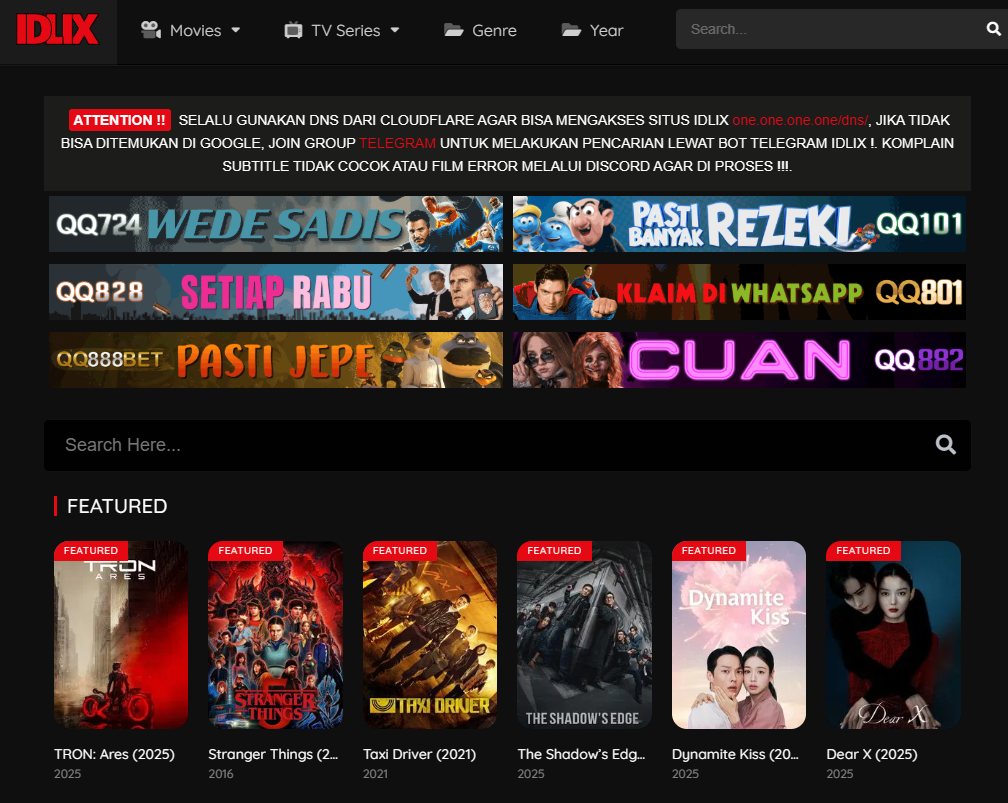Follow the red TELEGRAM link

click(x=397, y=143)
